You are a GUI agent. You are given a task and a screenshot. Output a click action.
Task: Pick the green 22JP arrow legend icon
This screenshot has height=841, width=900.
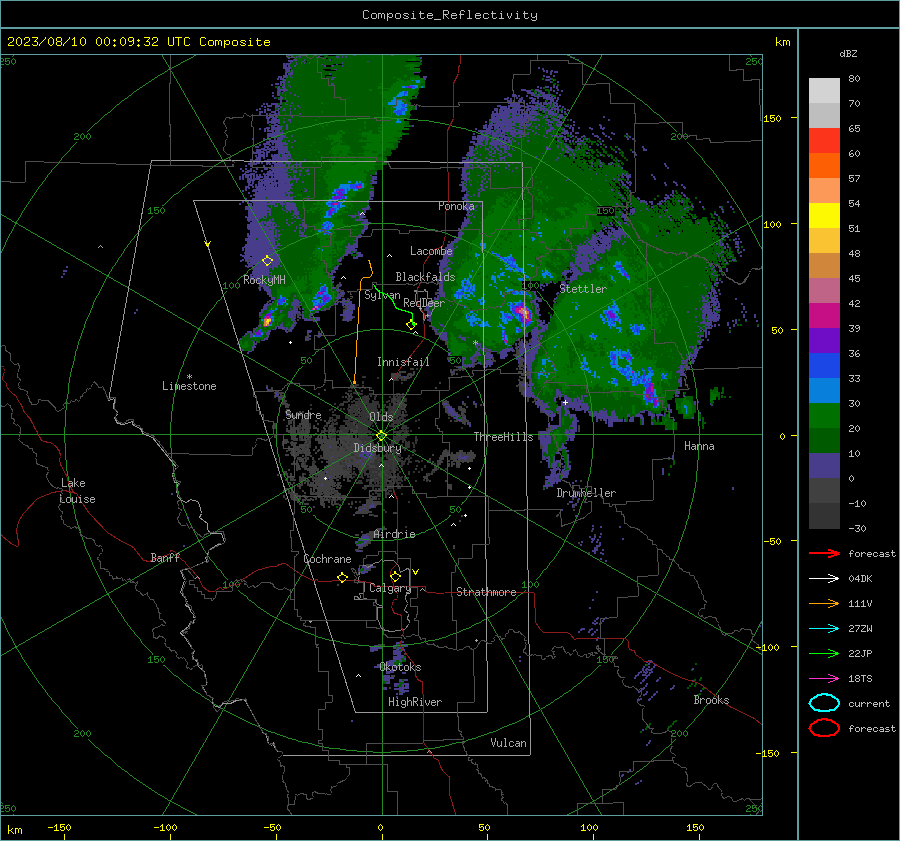point(824,653)
